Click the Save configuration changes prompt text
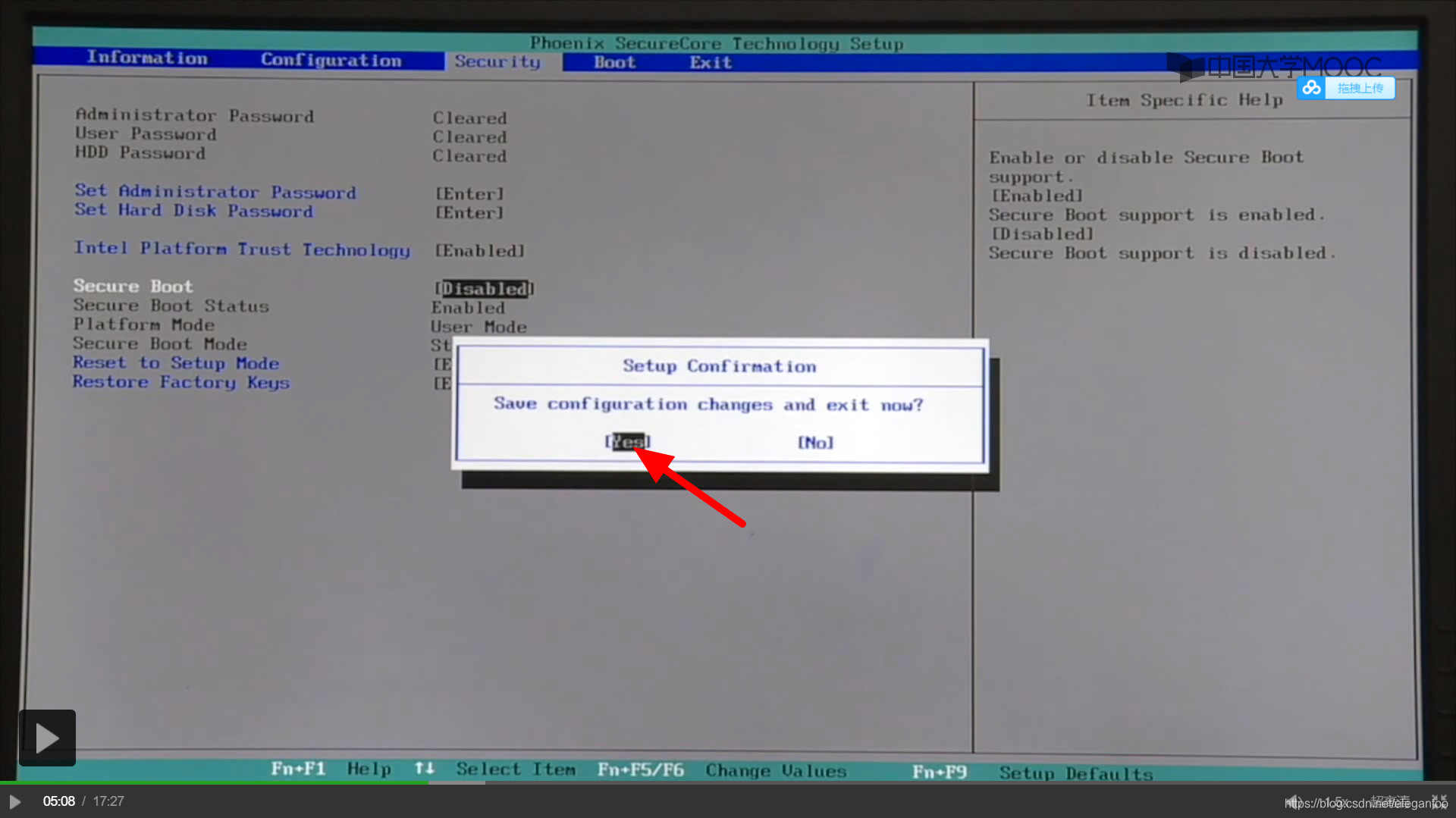Screen dimensions: 1456x818 (x=709, y=404)
